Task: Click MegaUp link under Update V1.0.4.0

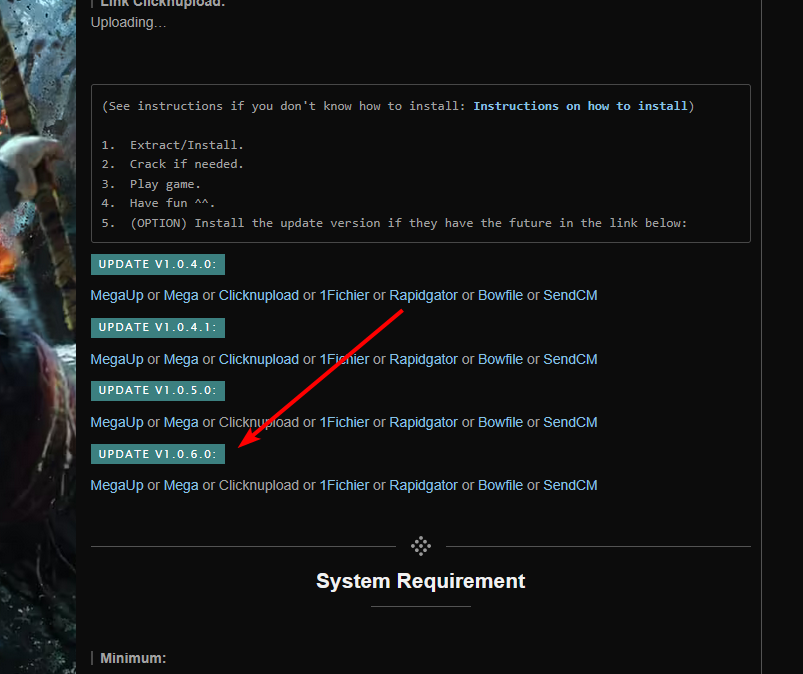Action: pos(117,296)
